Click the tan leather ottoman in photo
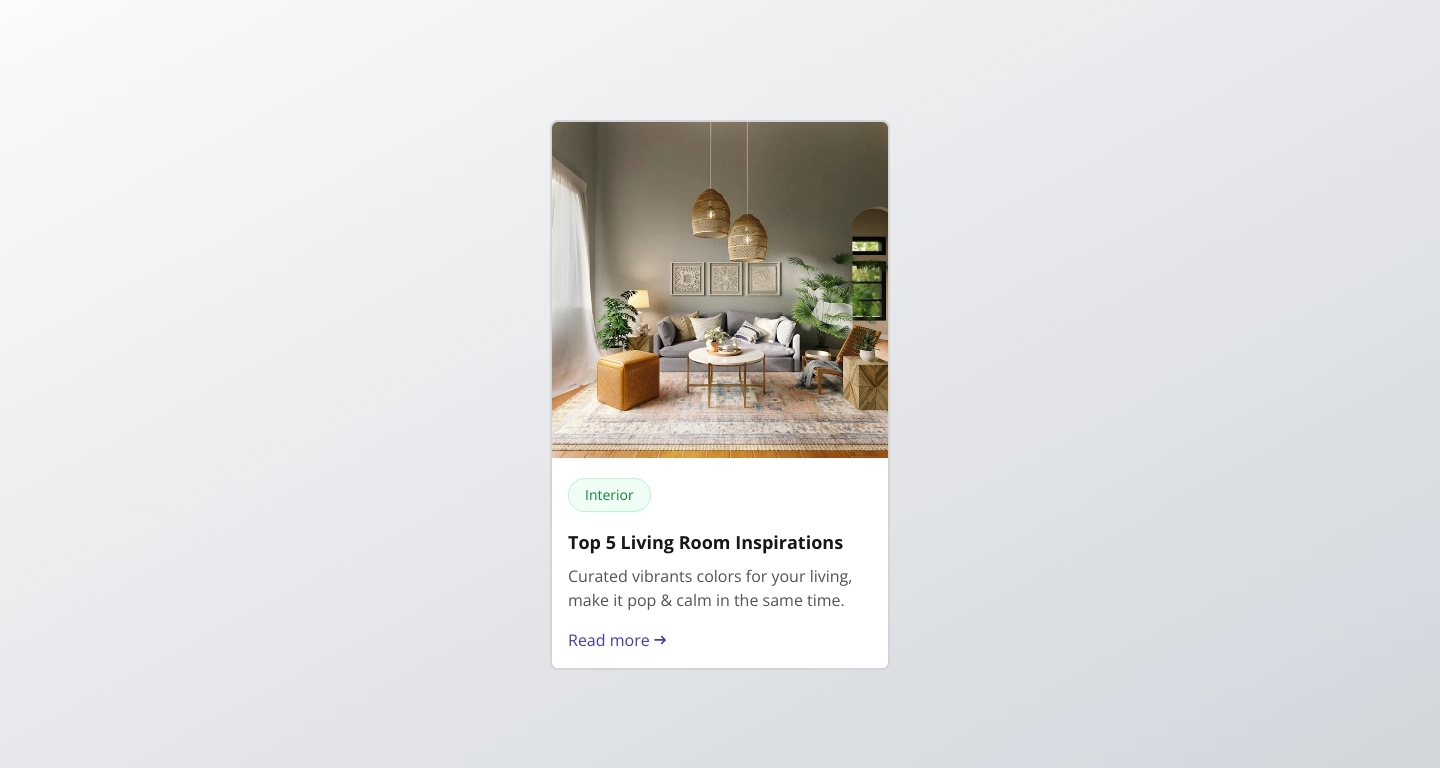The width and height of the screenshot is (1440, 768). [628, 381]
